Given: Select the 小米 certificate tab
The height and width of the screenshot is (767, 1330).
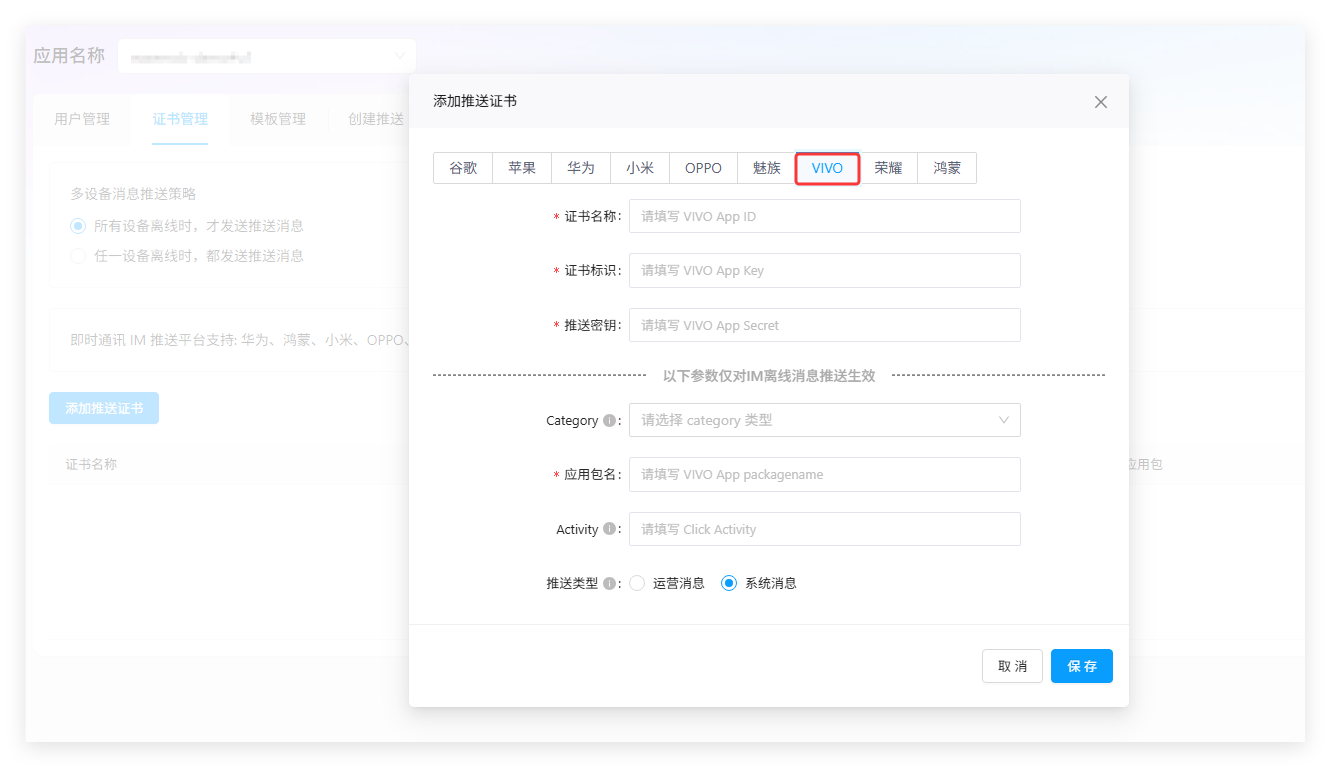Looking at the screenshot, I should (x=640, y=168).
